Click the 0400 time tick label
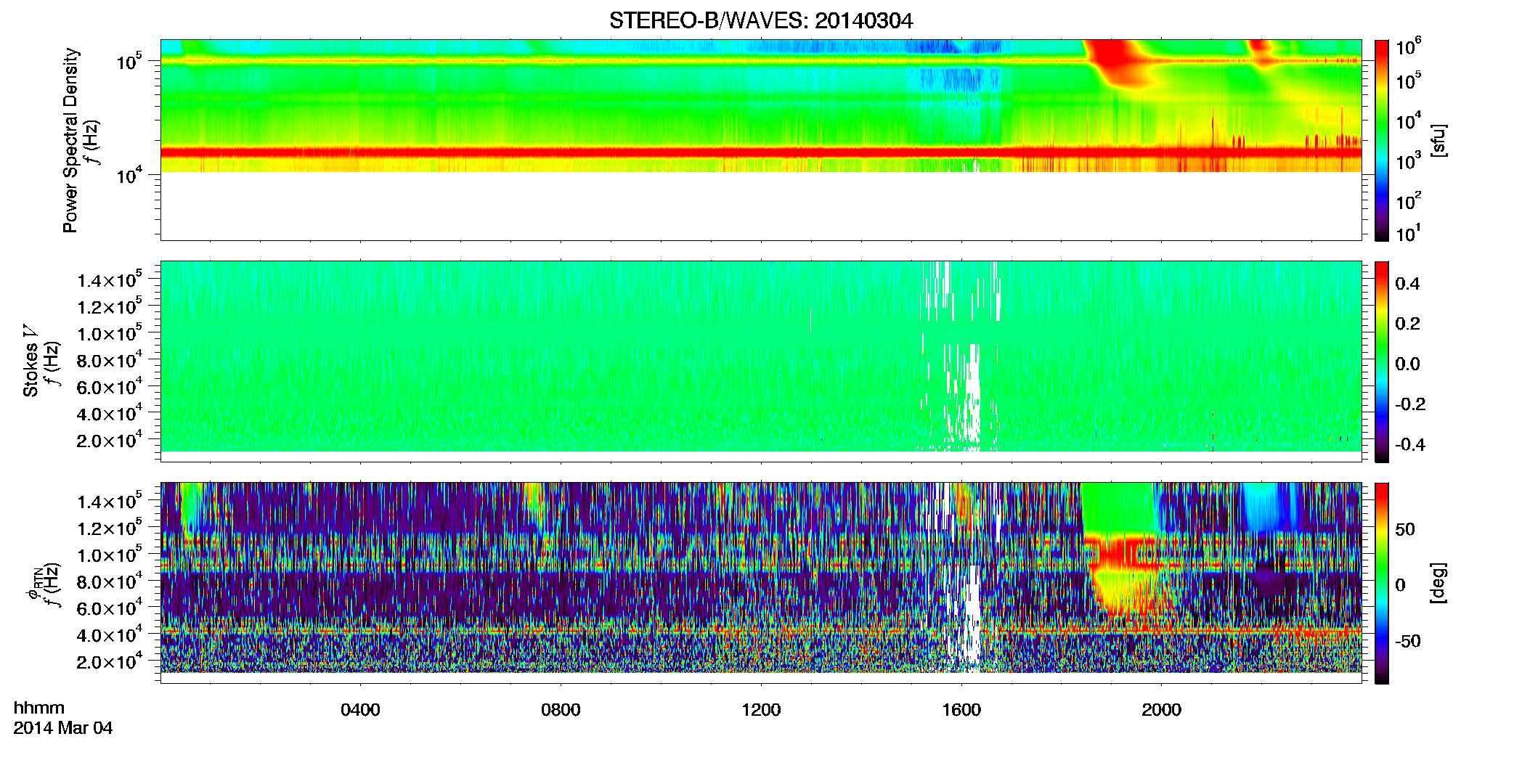Screen dimensions: 1522x784 (x=360, y=709)
